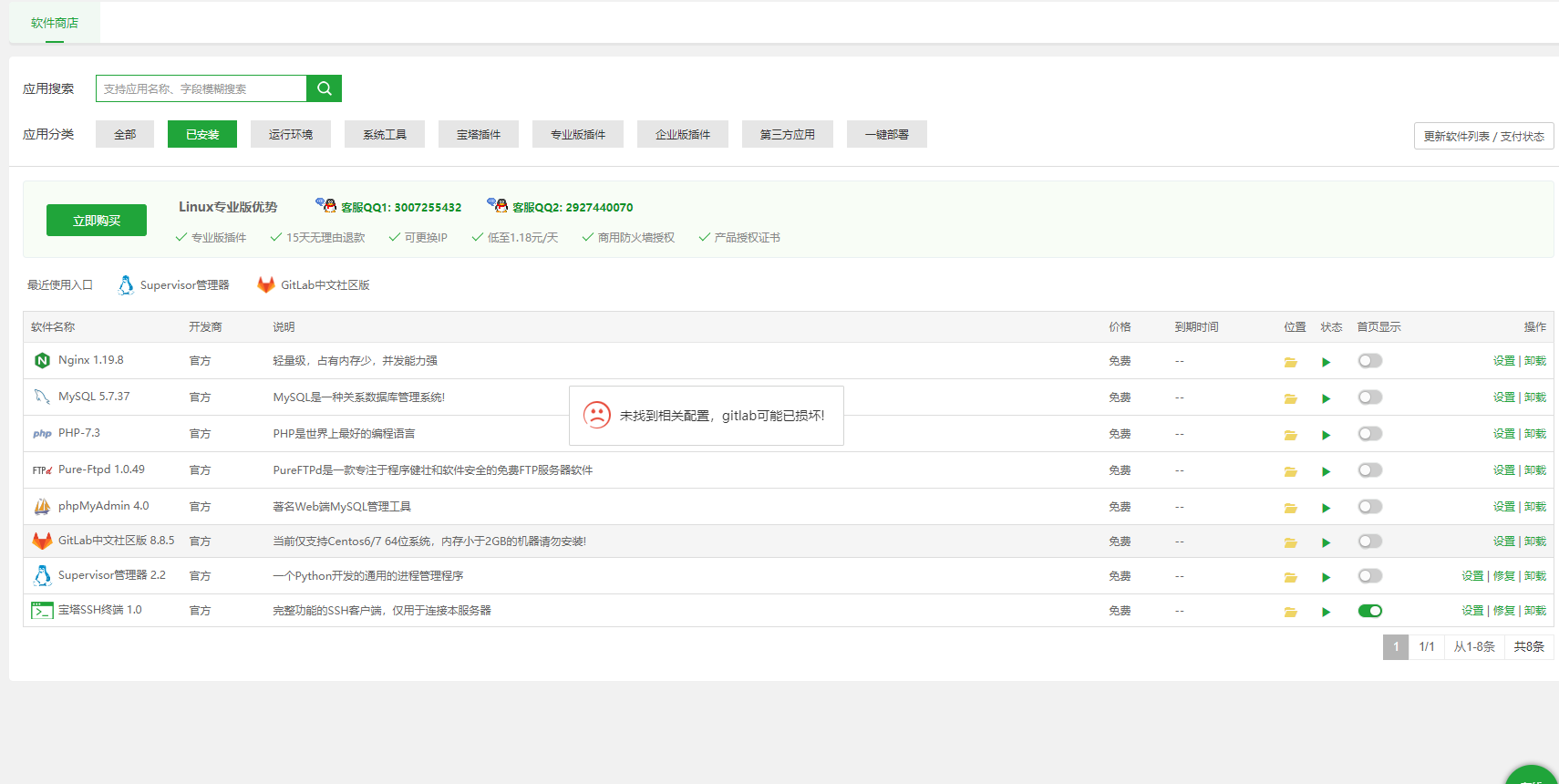Click the 客服QQ2: 2927440070 contact text
The image size is (1559, 784).
pyautogui.click(x=573, y=208)
